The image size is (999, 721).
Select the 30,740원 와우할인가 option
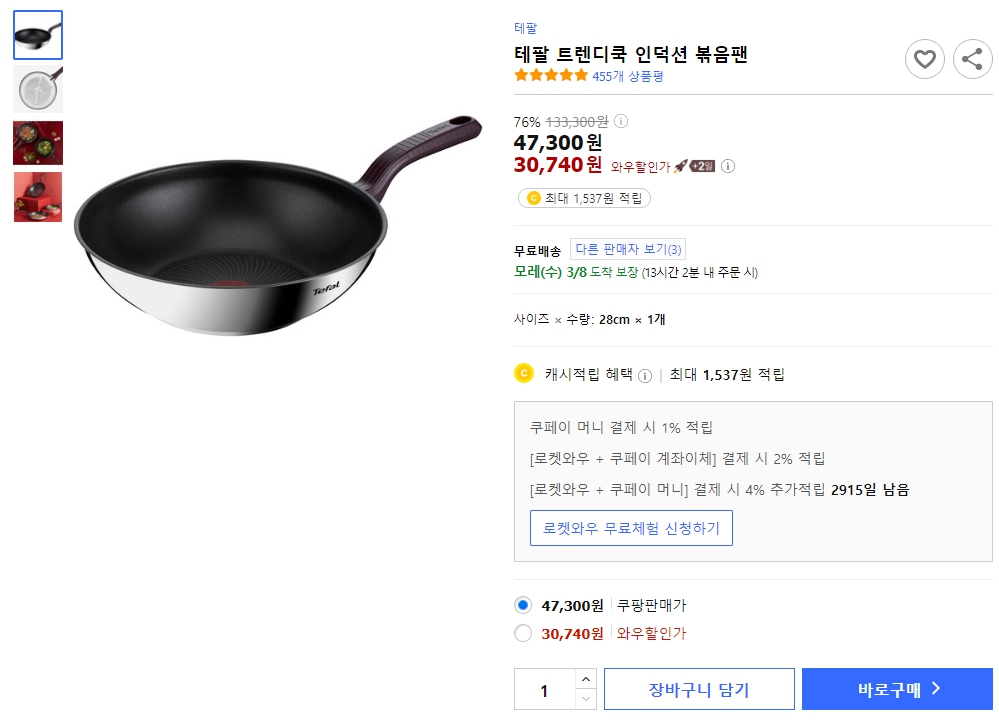(521, 634)
